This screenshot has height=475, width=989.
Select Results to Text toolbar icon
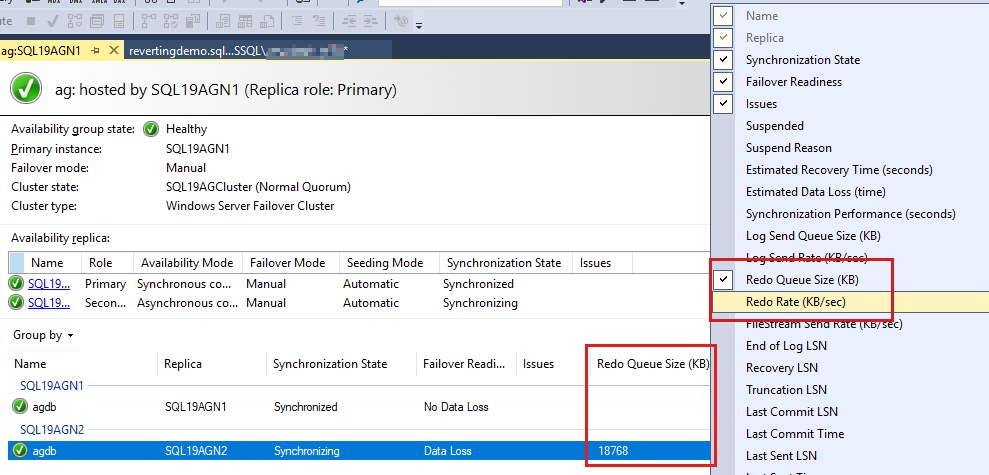tap(223, 21)
